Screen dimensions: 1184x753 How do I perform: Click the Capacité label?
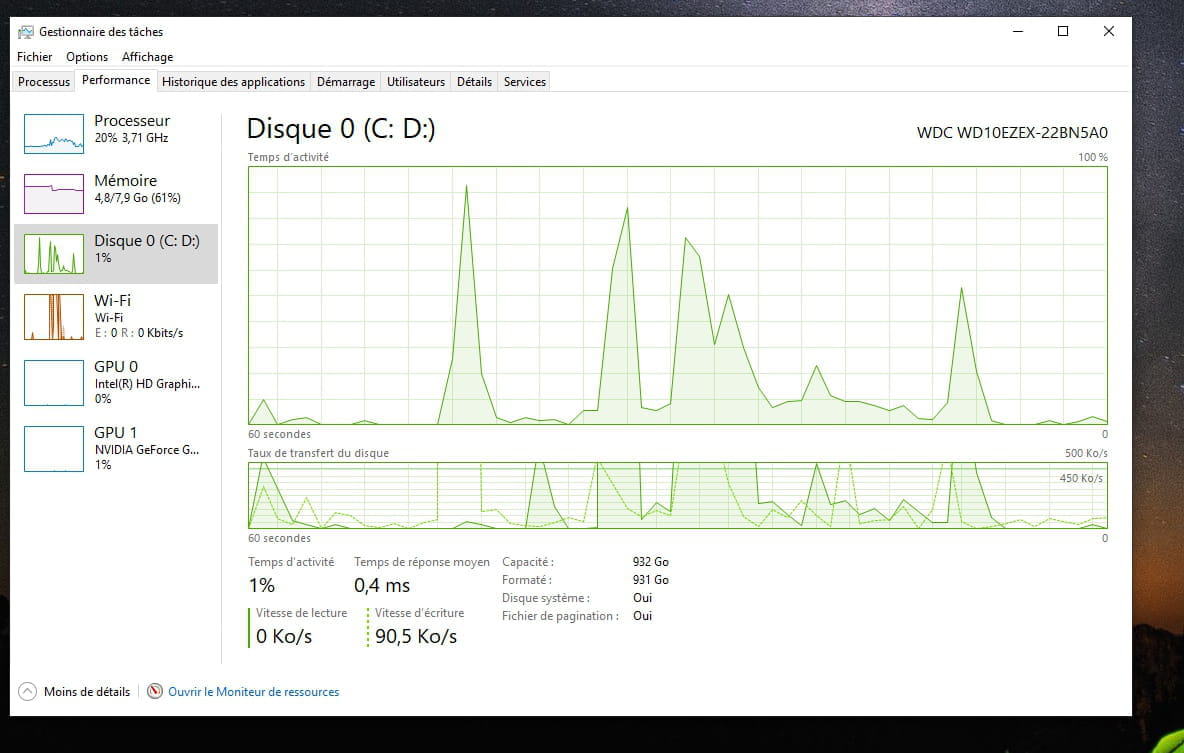528,562
